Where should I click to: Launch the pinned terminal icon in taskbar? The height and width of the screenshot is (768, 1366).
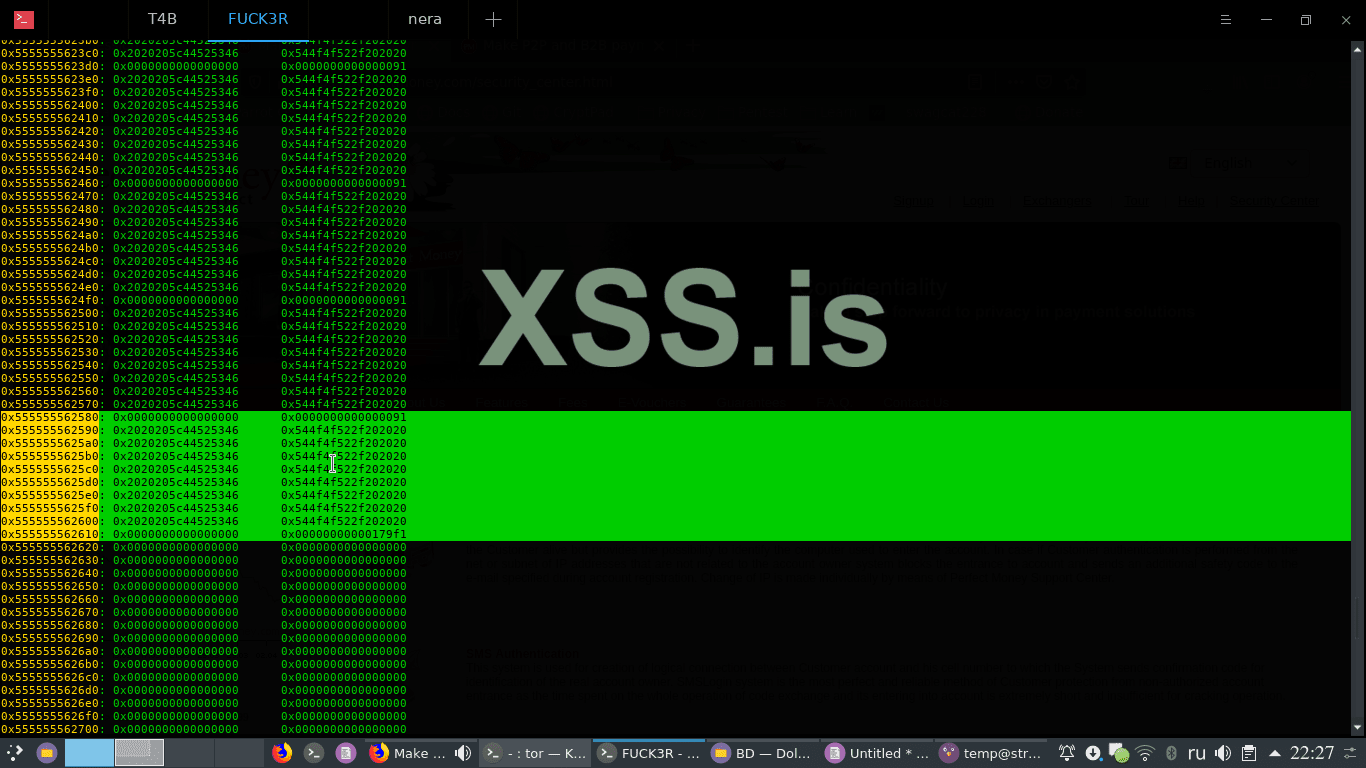(314, 753)
